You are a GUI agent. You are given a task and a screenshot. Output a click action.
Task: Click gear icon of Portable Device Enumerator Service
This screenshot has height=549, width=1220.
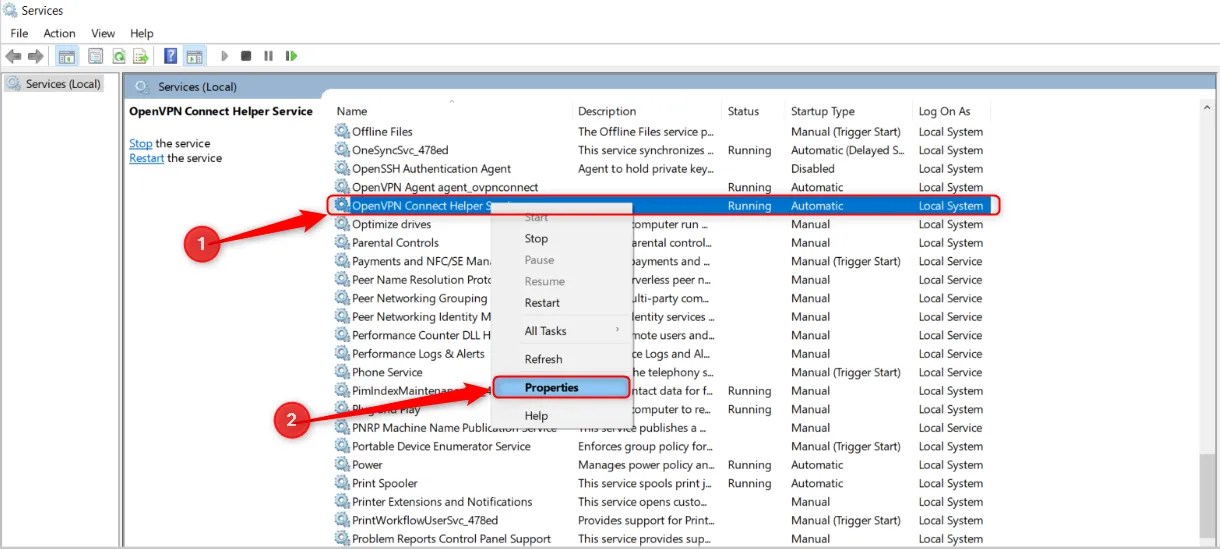(x=342, y=446)
